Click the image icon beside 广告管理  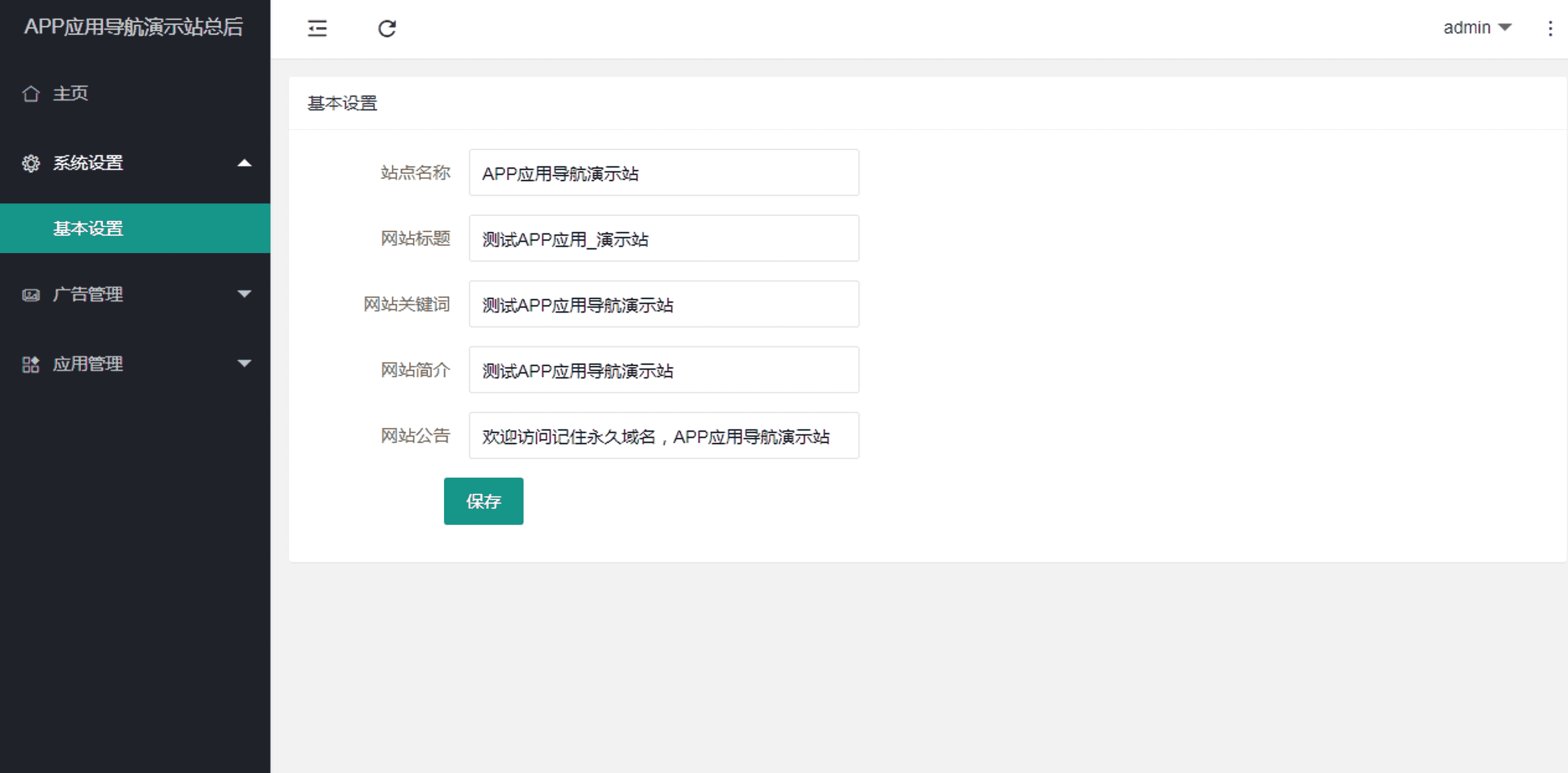coord(31,295)
